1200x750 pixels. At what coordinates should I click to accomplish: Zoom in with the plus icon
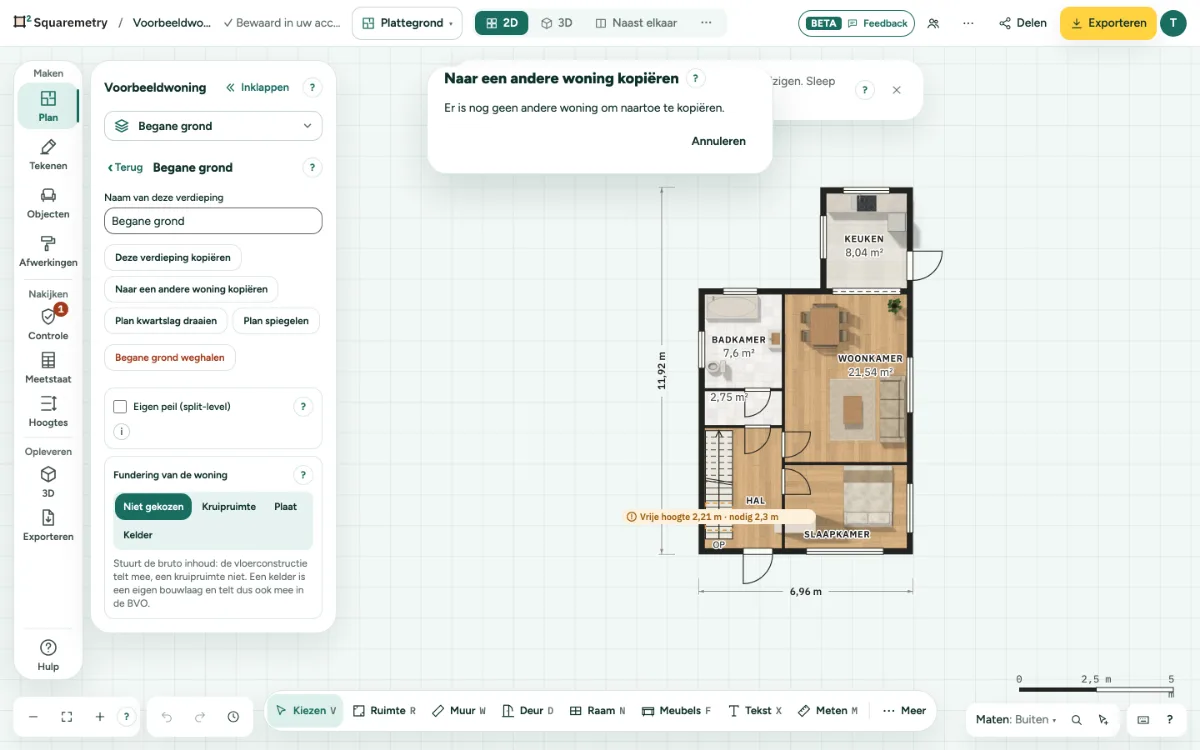pyautogui.click(x=100, y=717)
